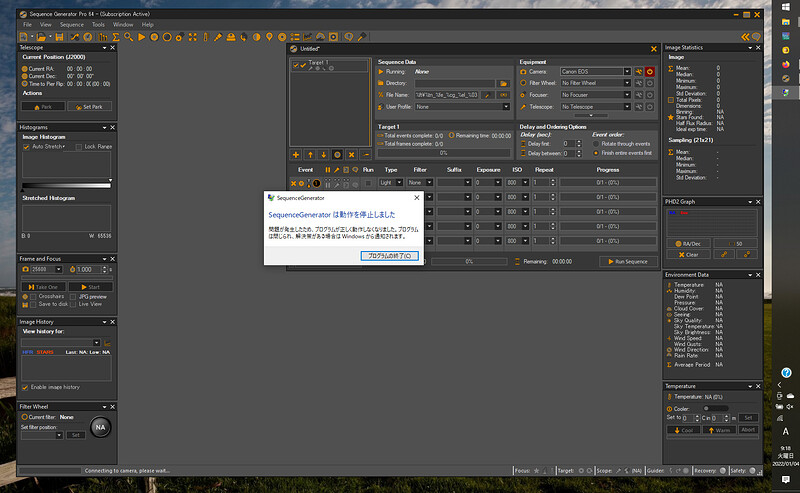
Task: Click the cloud weather toolbar icon
Action: coord(320,37)
